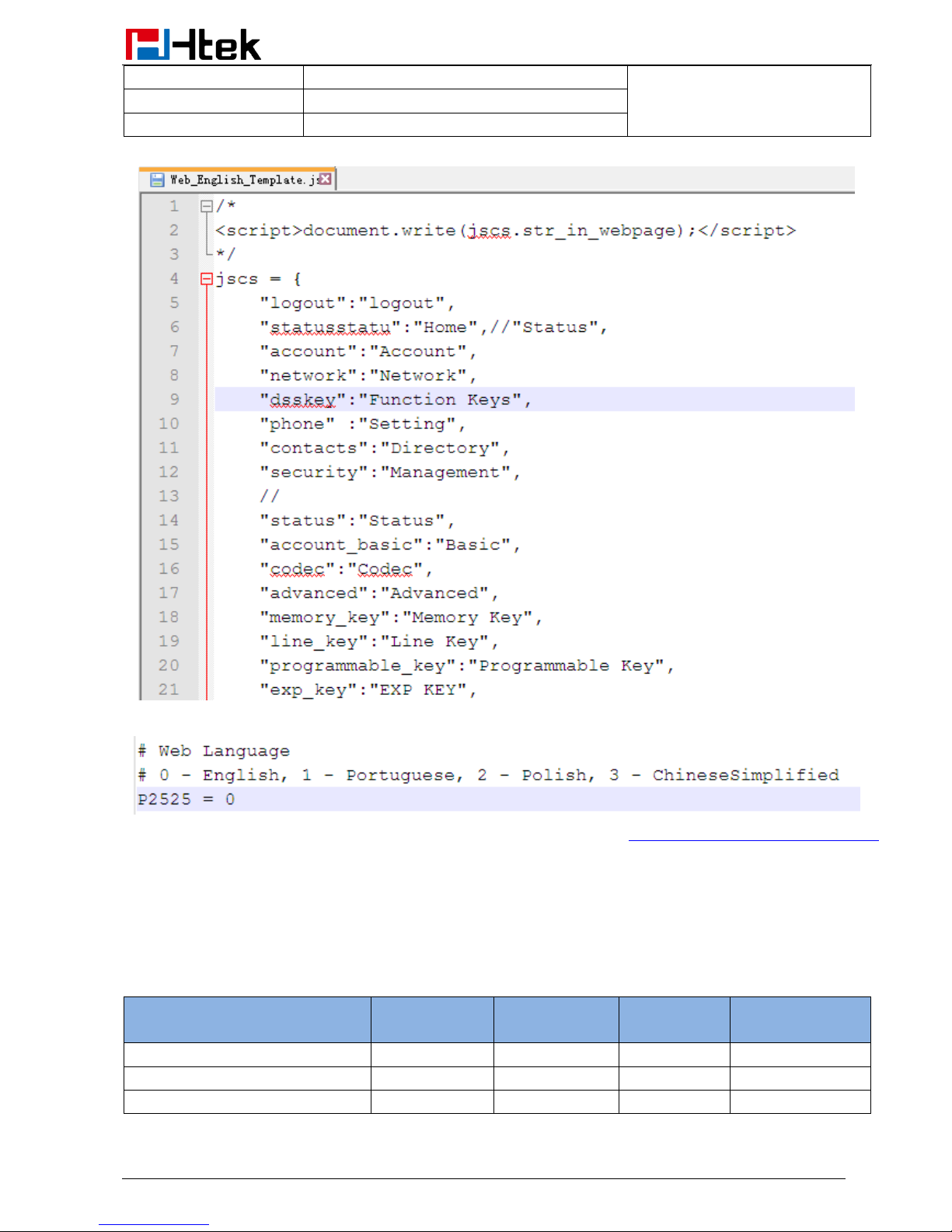The width and height of the screenshot is (952, 1232).
Task: Click the "status":"Status" code line
Action: coord(357,520)
